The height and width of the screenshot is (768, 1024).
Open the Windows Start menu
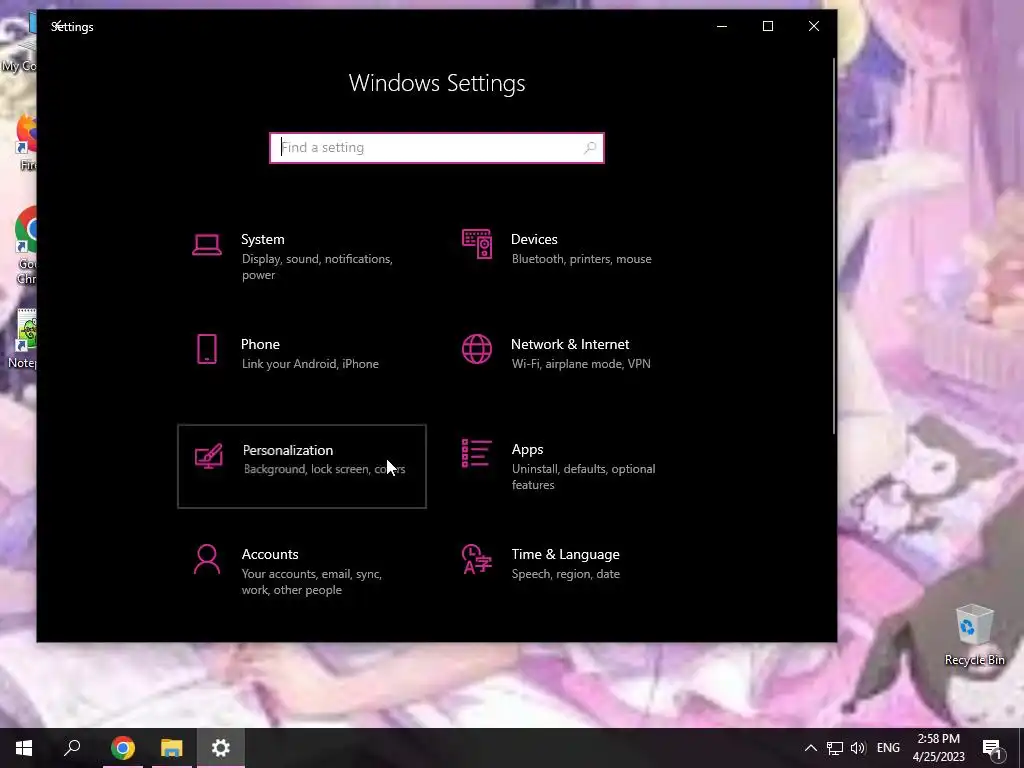[24, 748]
